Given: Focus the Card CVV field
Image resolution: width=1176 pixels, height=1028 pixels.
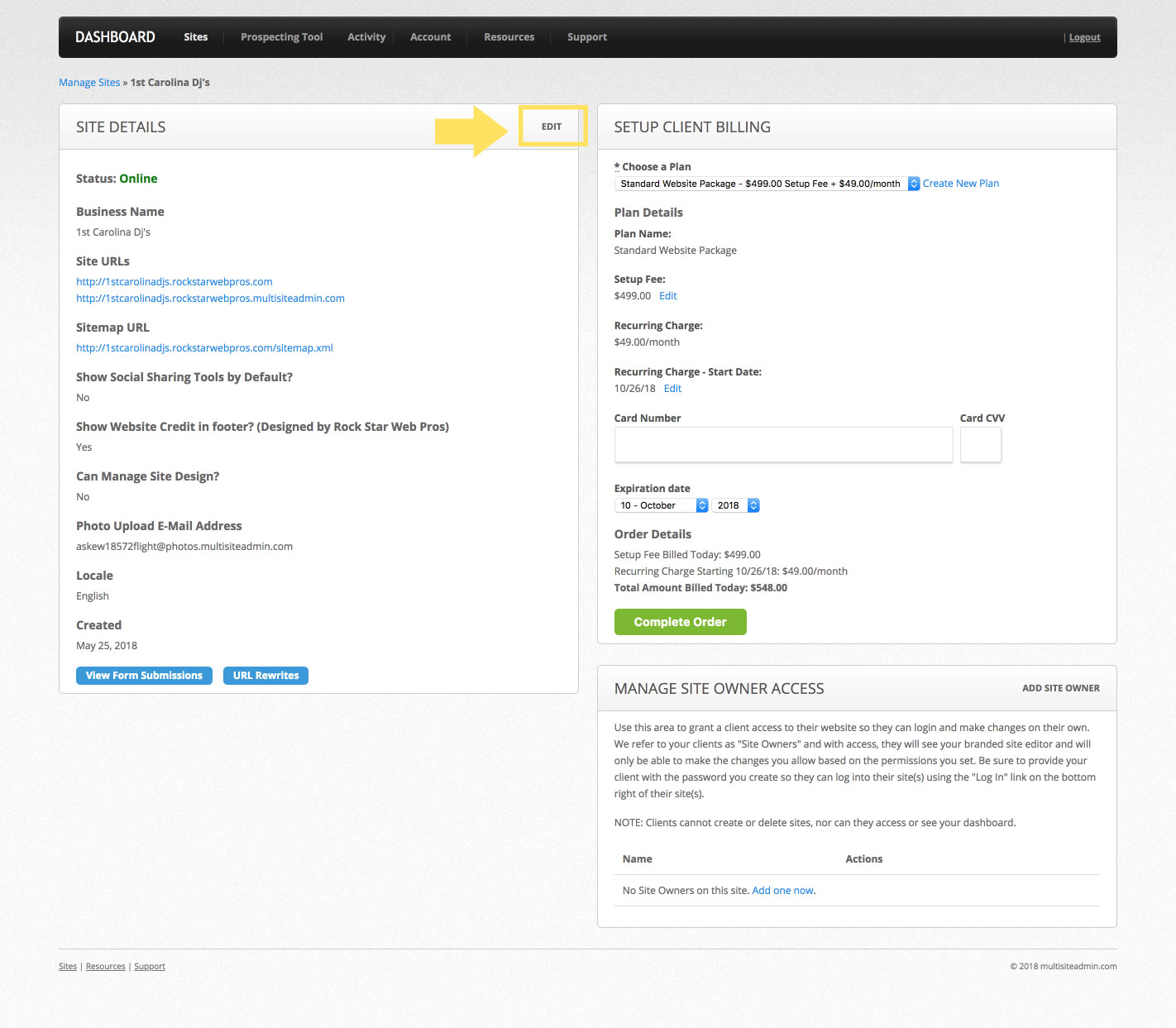Looking at the screenshot, I should coord(981,445).
